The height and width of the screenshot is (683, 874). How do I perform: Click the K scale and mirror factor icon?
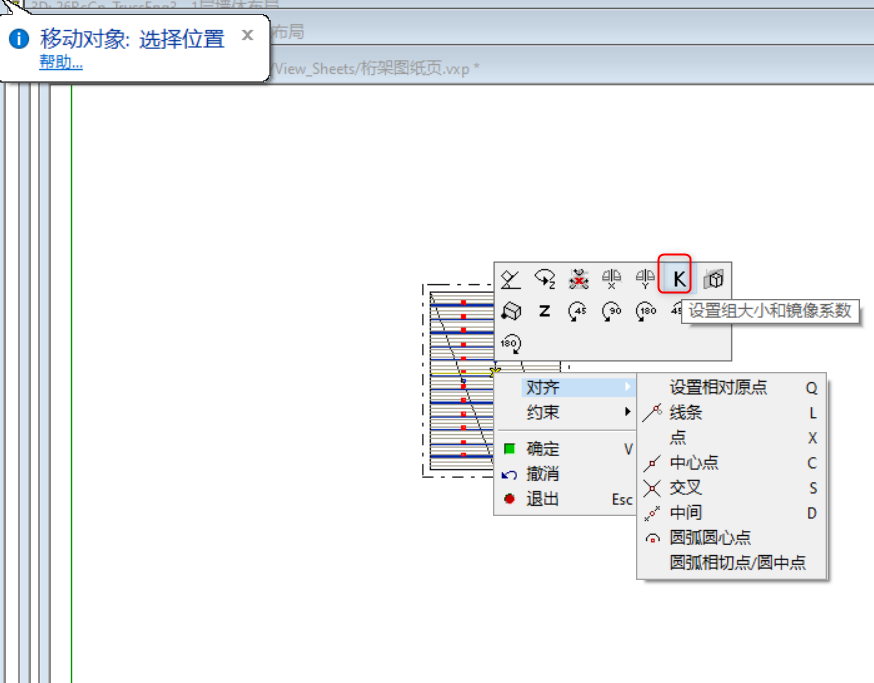679,279
